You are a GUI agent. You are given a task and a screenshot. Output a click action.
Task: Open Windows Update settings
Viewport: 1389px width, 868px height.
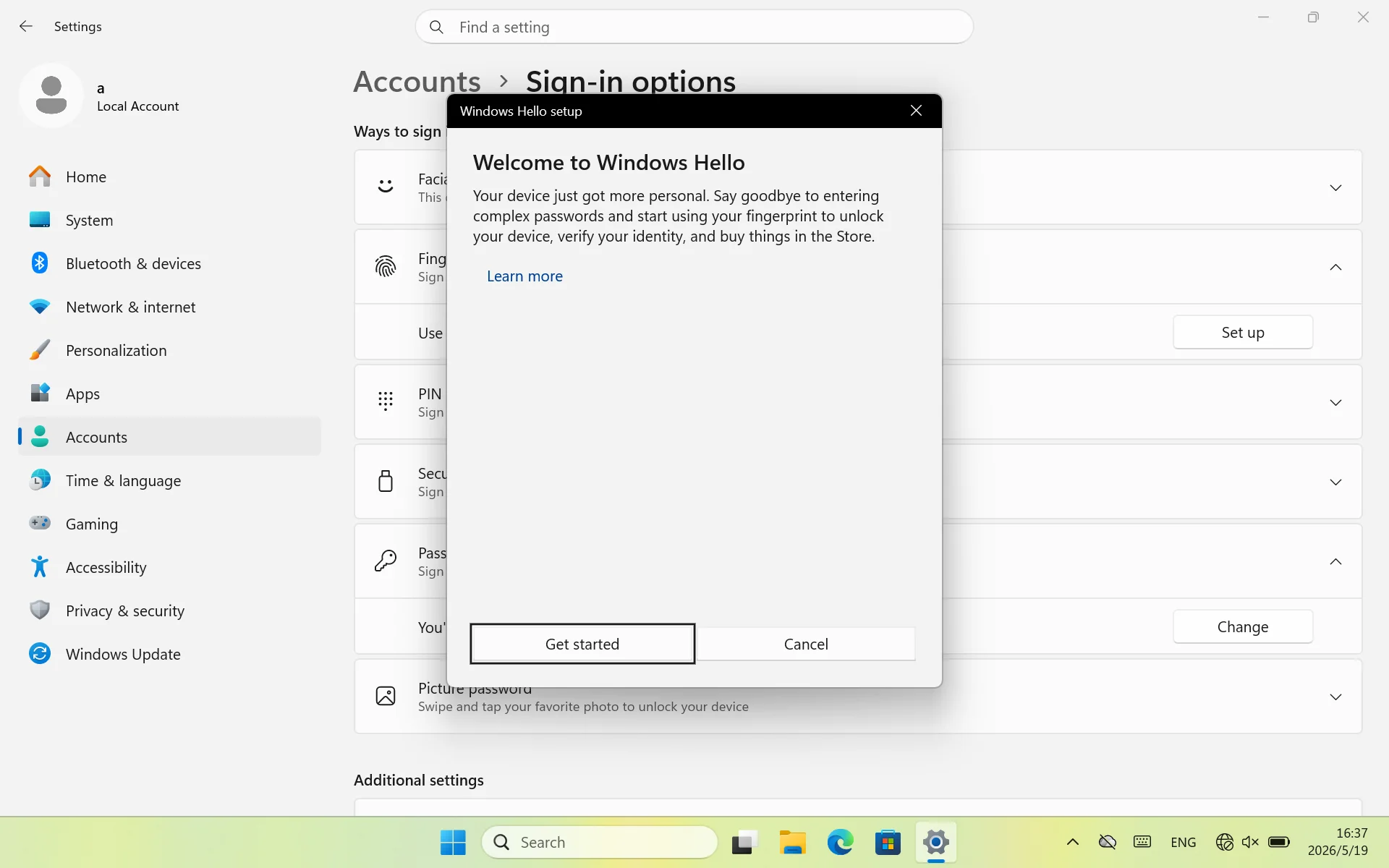[169, 654]
